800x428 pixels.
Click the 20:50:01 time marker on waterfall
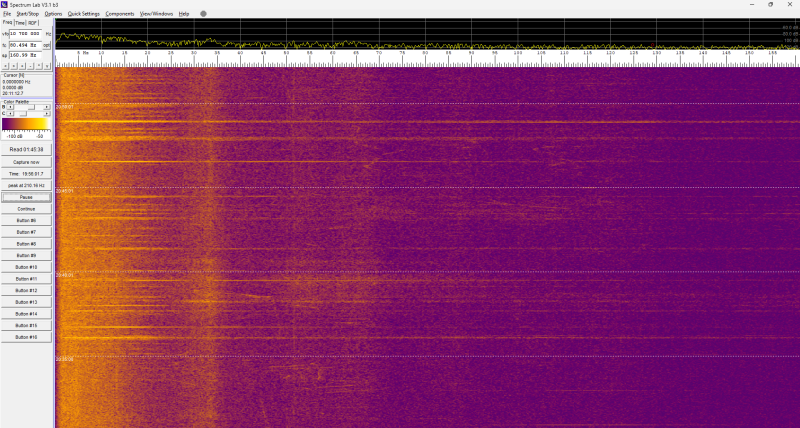click(x=64, y=107)
